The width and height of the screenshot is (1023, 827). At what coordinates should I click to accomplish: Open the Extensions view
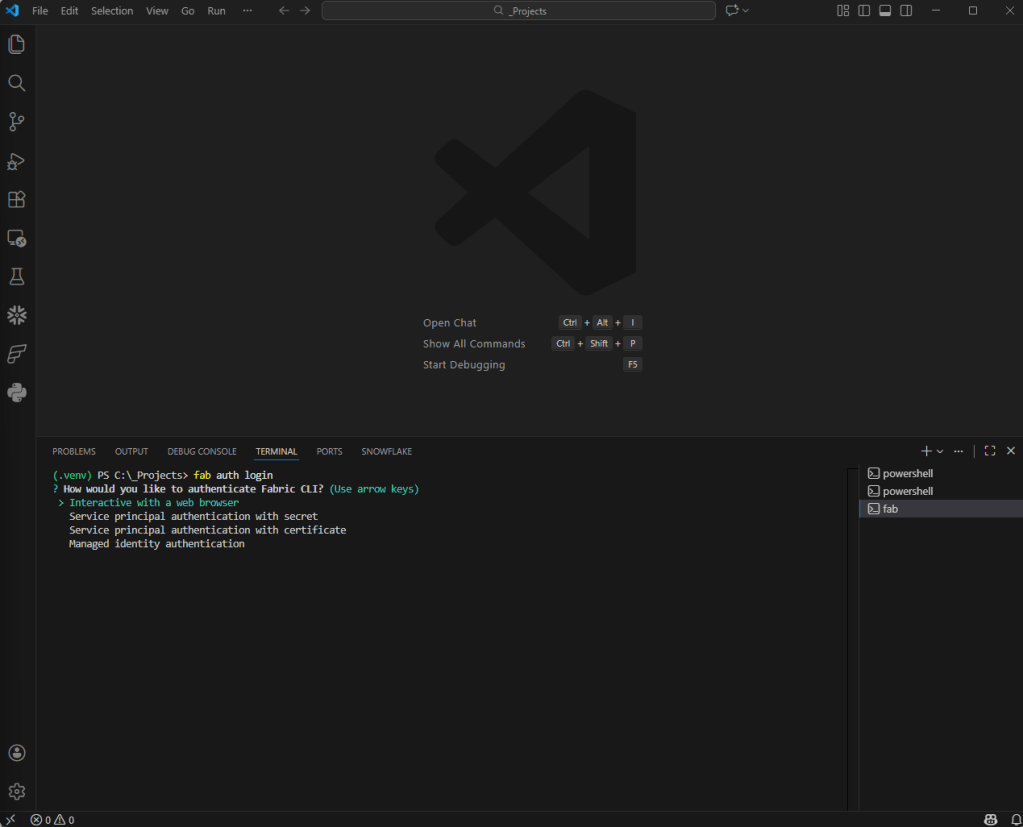pyautogui.click(x=17, y=199)
